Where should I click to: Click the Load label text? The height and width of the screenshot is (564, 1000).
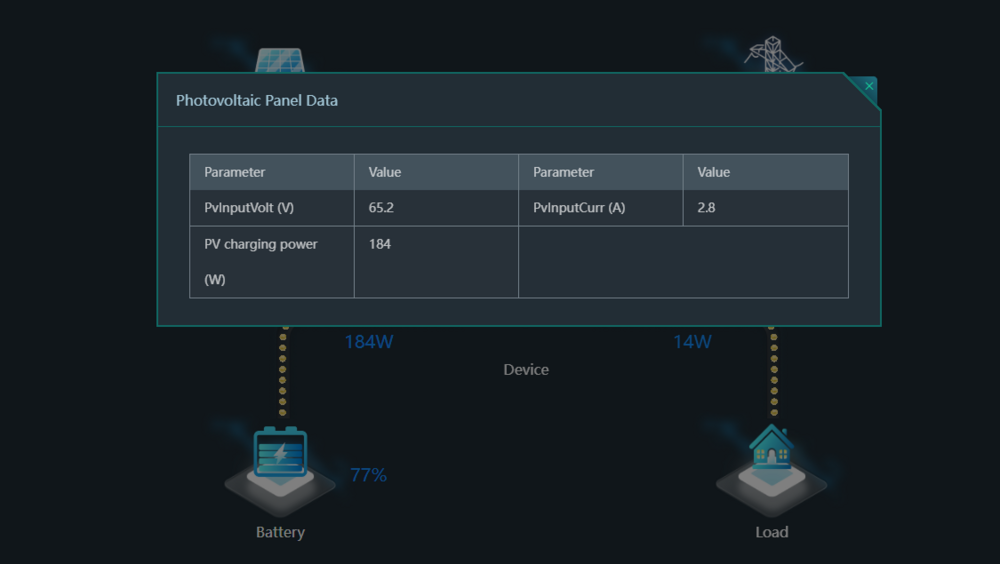(772, 532)
